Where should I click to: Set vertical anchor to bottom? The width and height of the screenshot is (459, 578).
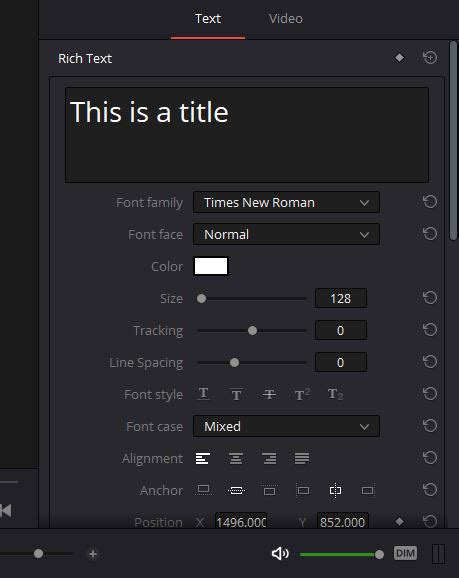[203, 490]
